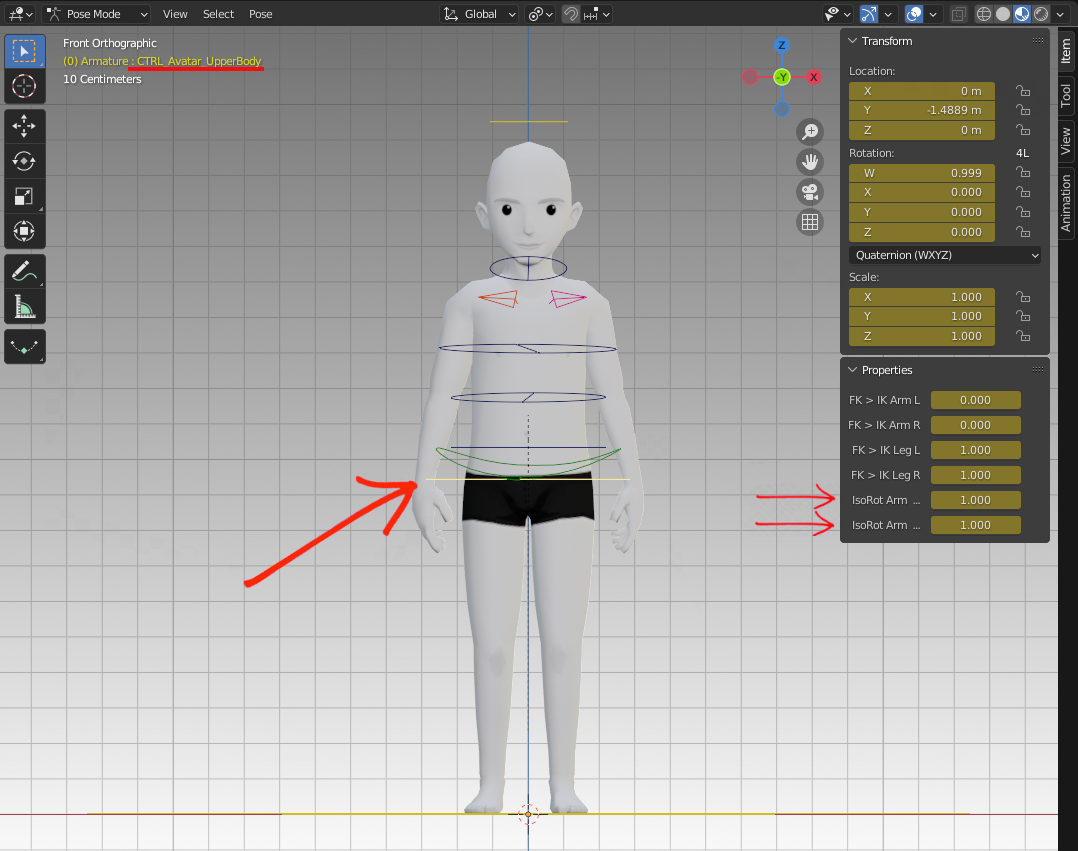The width and height of the screenshot is (1078, 851).
Task: Activate the Rotate tool
Action: coord(24,160)
